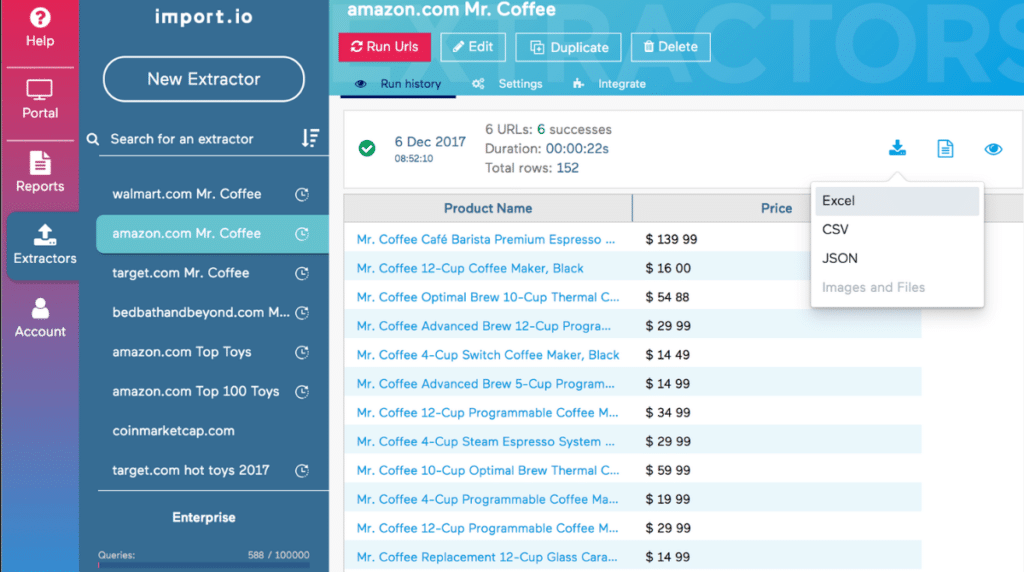
Task: Open the Help section
Action: (40, 28)
